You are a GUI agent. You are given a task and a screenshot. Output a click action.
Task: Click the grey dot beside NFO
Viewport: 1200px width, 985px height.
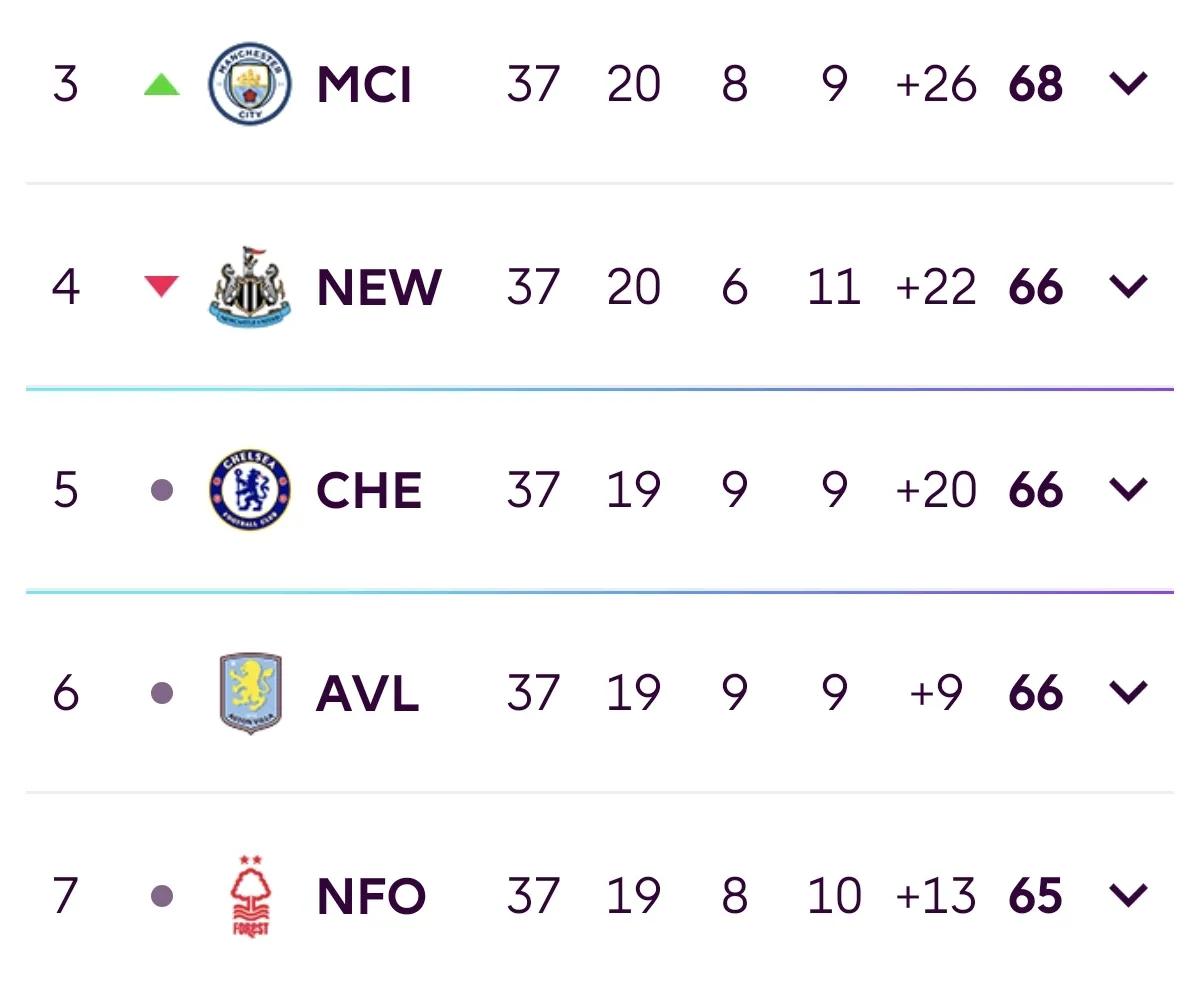point(162,896)
